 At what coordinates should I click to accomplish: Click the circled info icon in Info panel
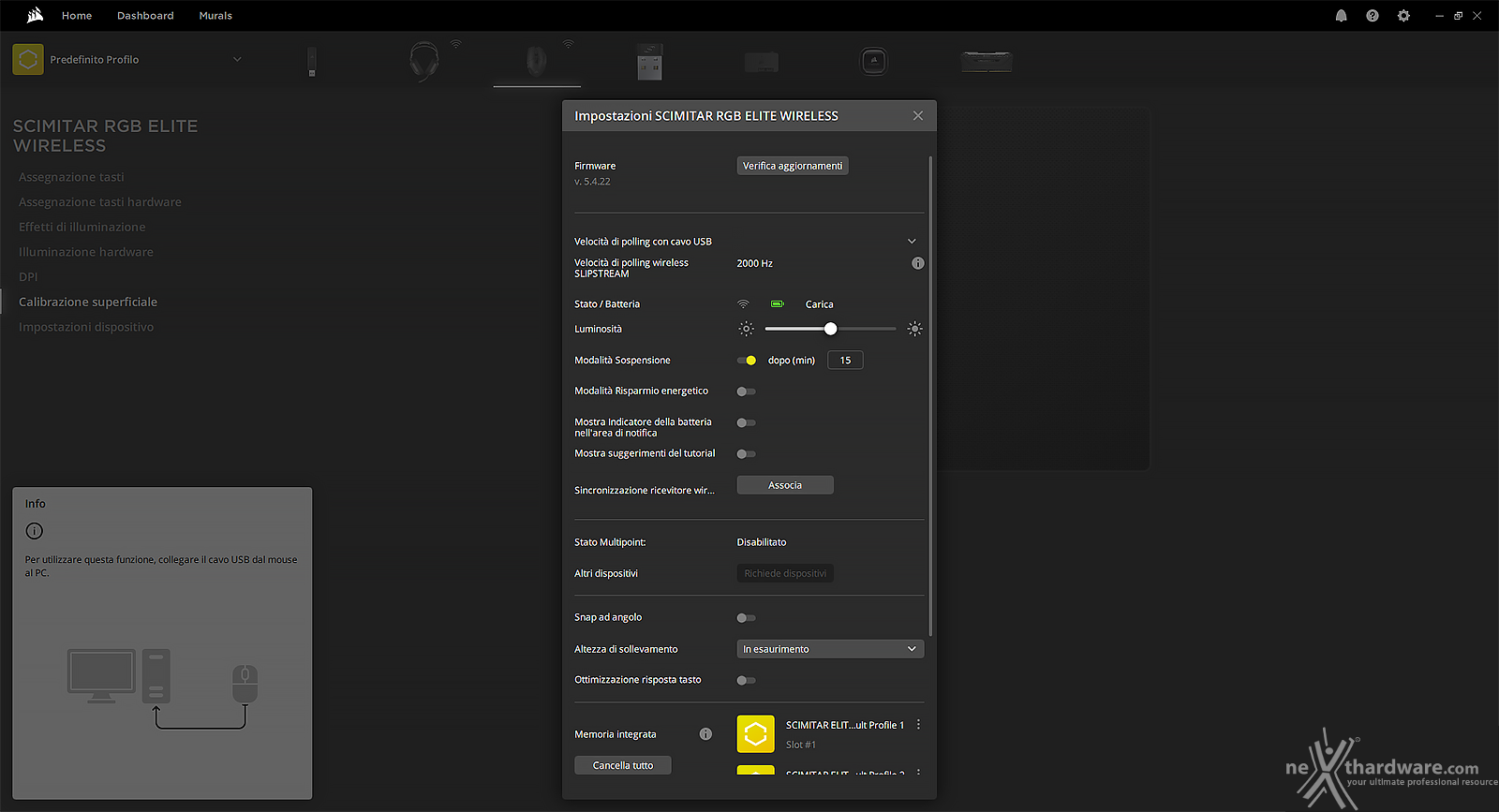click(x=35, y=531)
